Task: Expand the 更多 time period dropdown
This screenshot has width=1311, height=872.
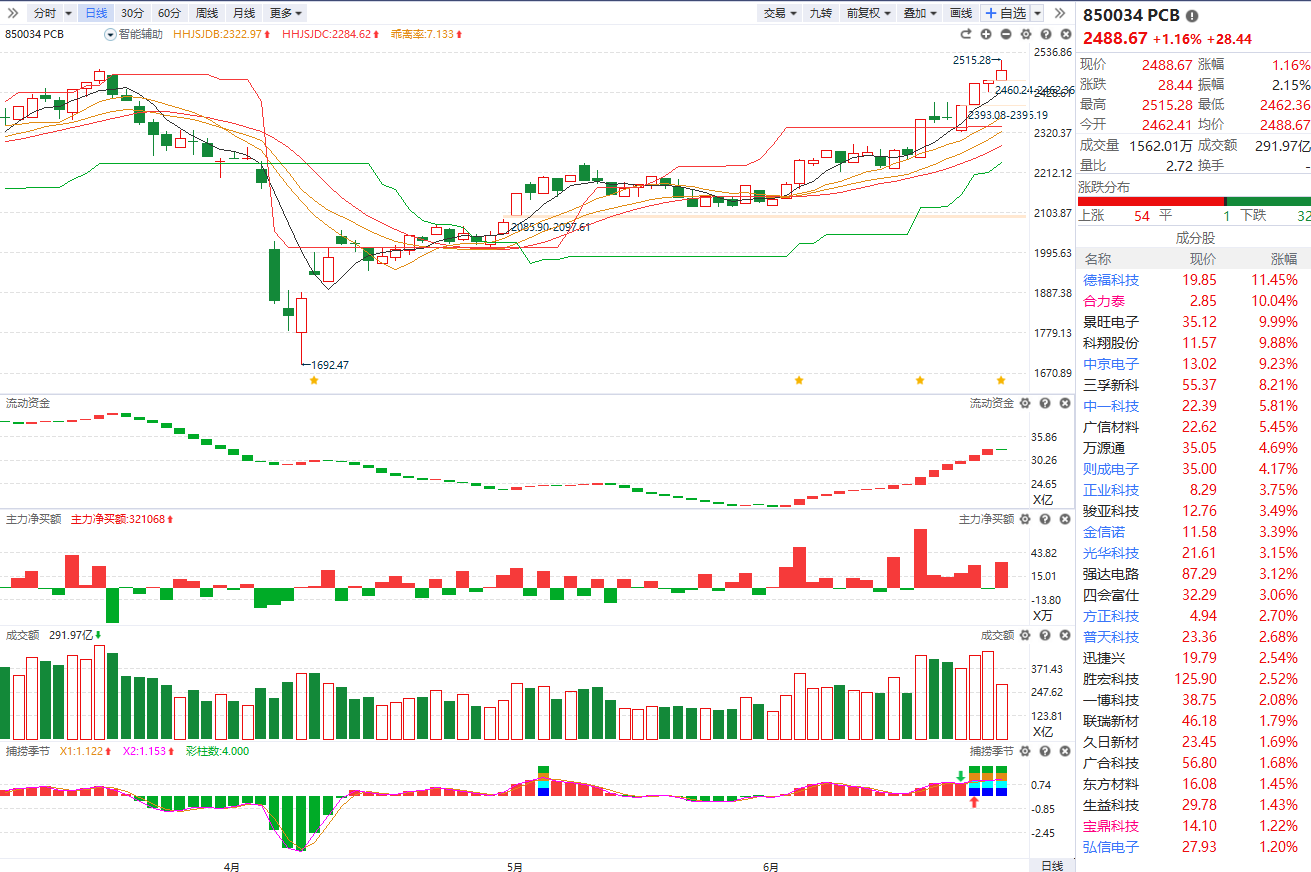Action: 286,13
